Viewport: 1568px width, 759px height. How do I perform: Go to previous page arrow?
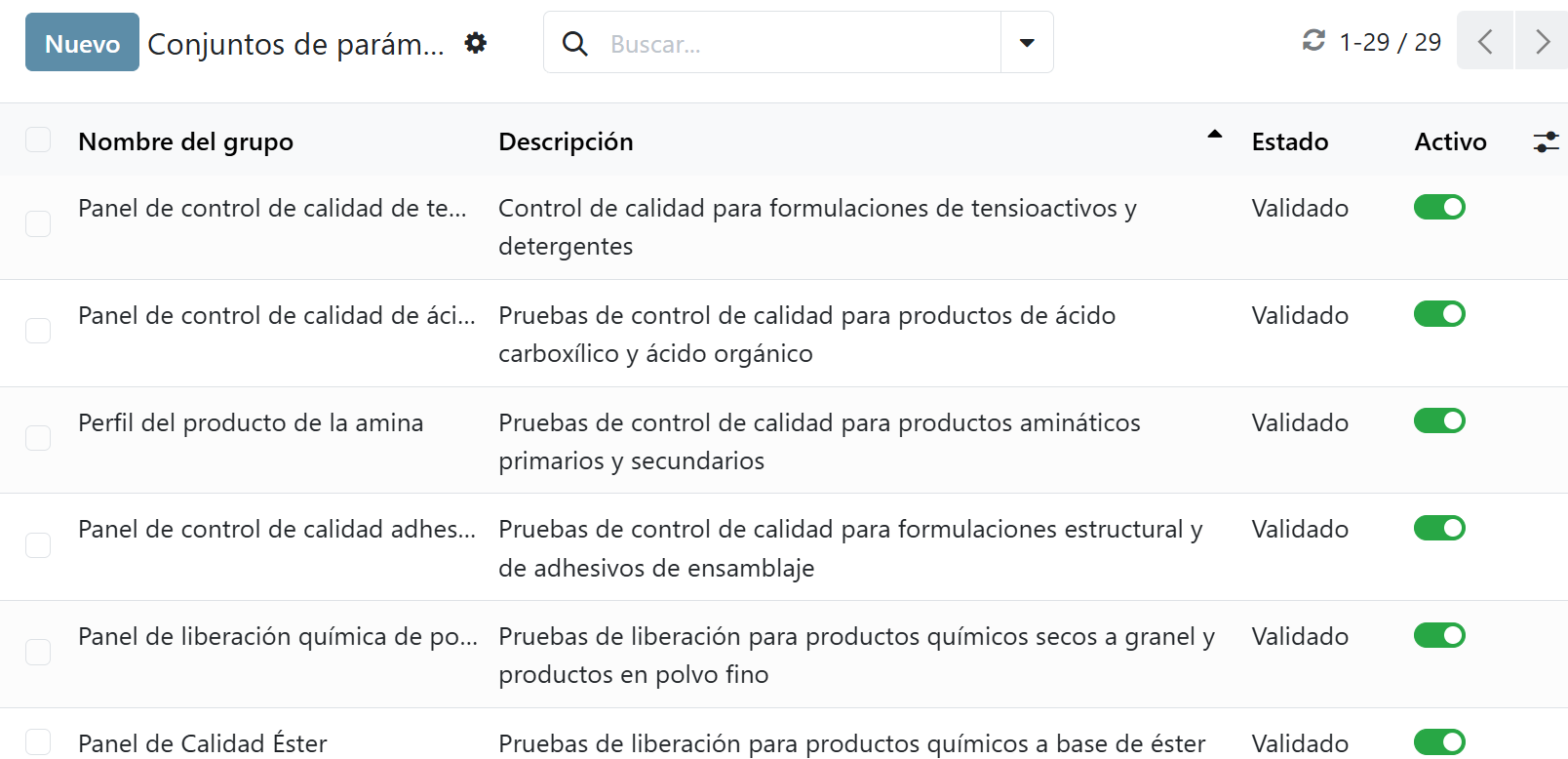[1484, 41]
